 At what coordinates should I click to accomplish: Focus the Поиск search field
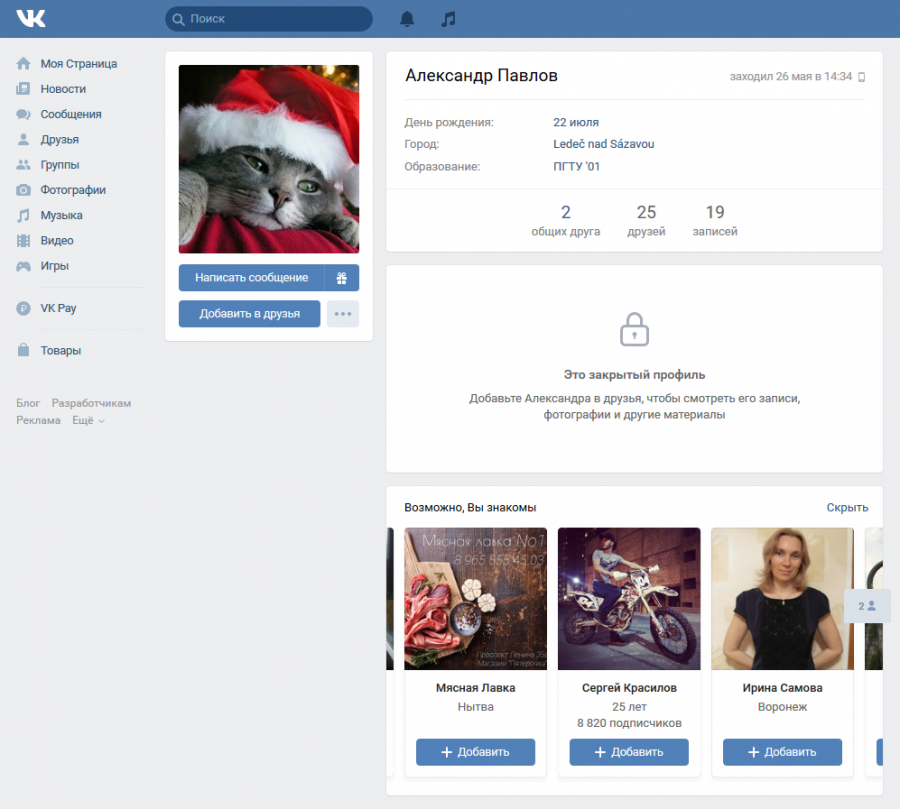269,19
